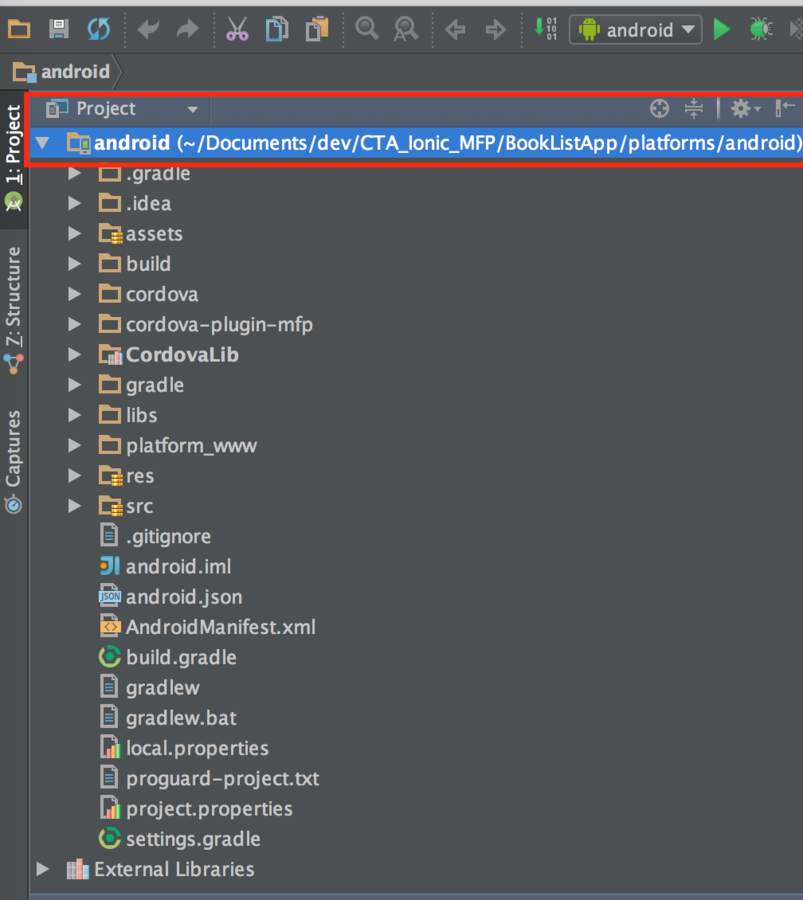Click the settings.gradle Gradle icon
This screenshot has height=900, width=803.
[110, 839]
